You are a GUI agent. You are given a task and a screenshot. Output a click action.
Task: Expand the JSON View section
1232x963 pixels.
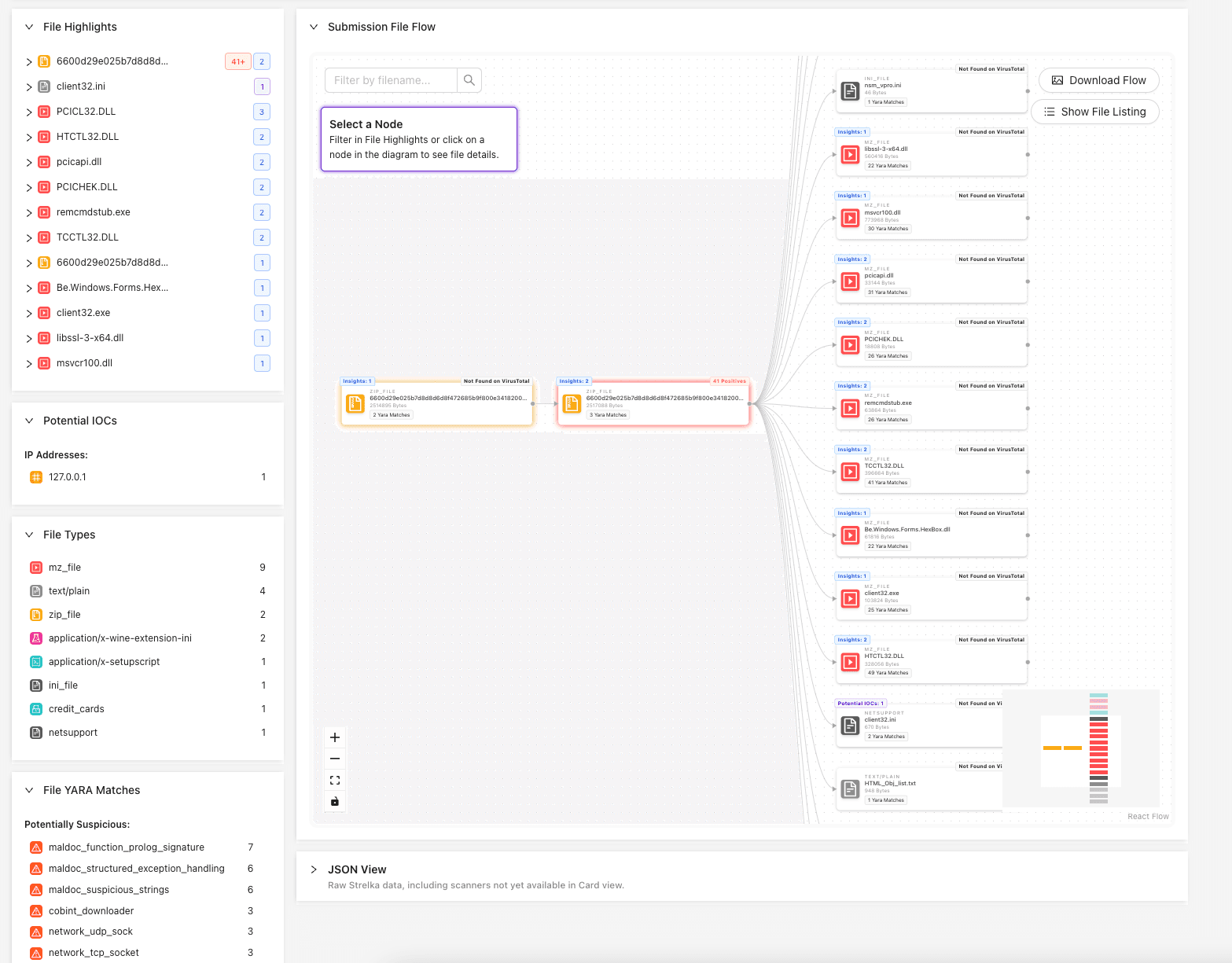(x=314, y=869)
